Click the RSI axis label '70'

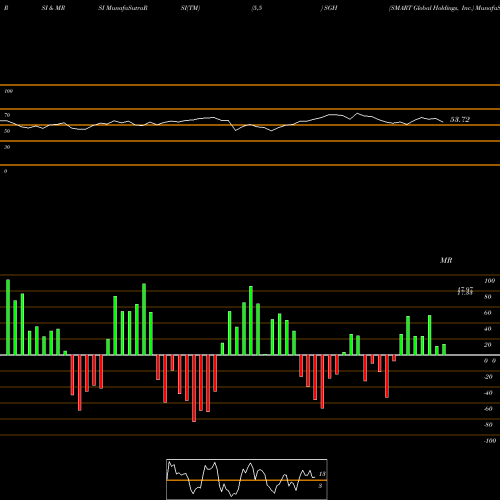click(7, 115)
